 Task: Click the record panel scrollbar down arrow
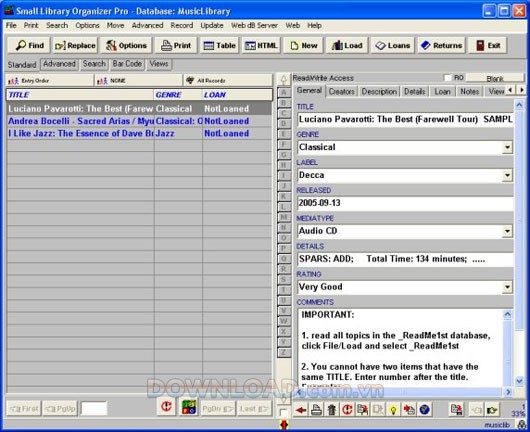(x=519, y=380)
